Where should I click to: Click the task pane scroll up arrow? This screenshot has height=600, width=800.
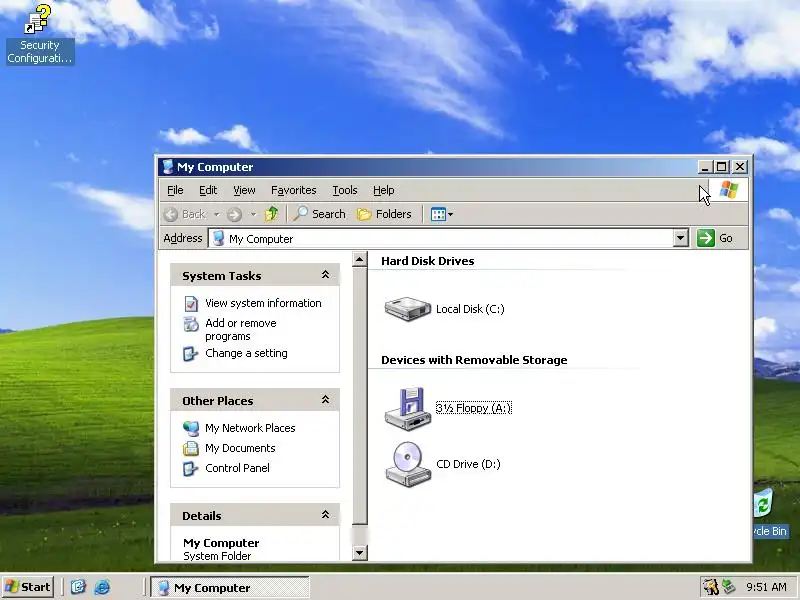pyautogui.click(x=360, y=260)
